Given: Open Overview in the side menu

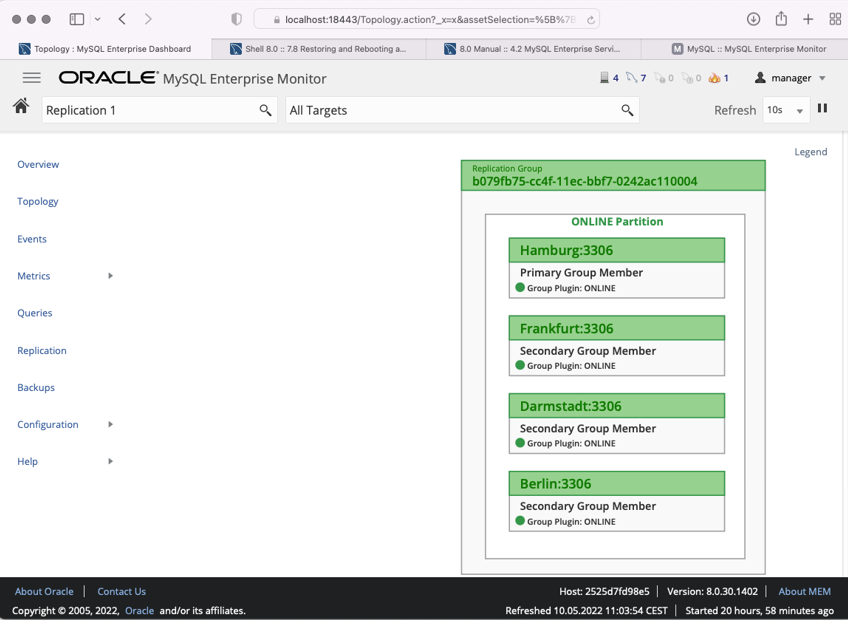Looking at the screenshot, I should (38, 164).
